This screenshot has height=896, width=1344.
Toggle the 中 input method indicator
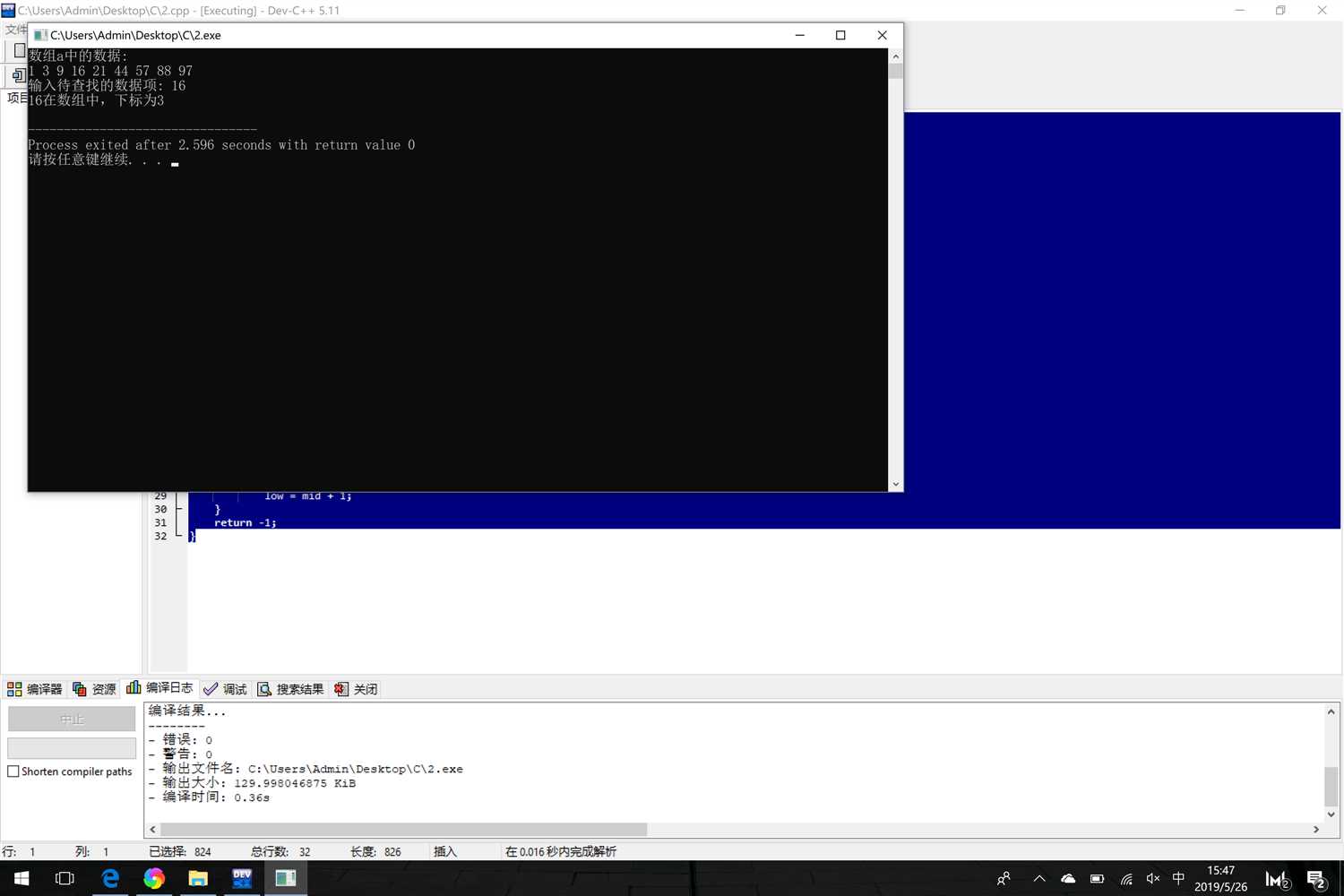click(x=1178, y=879)
